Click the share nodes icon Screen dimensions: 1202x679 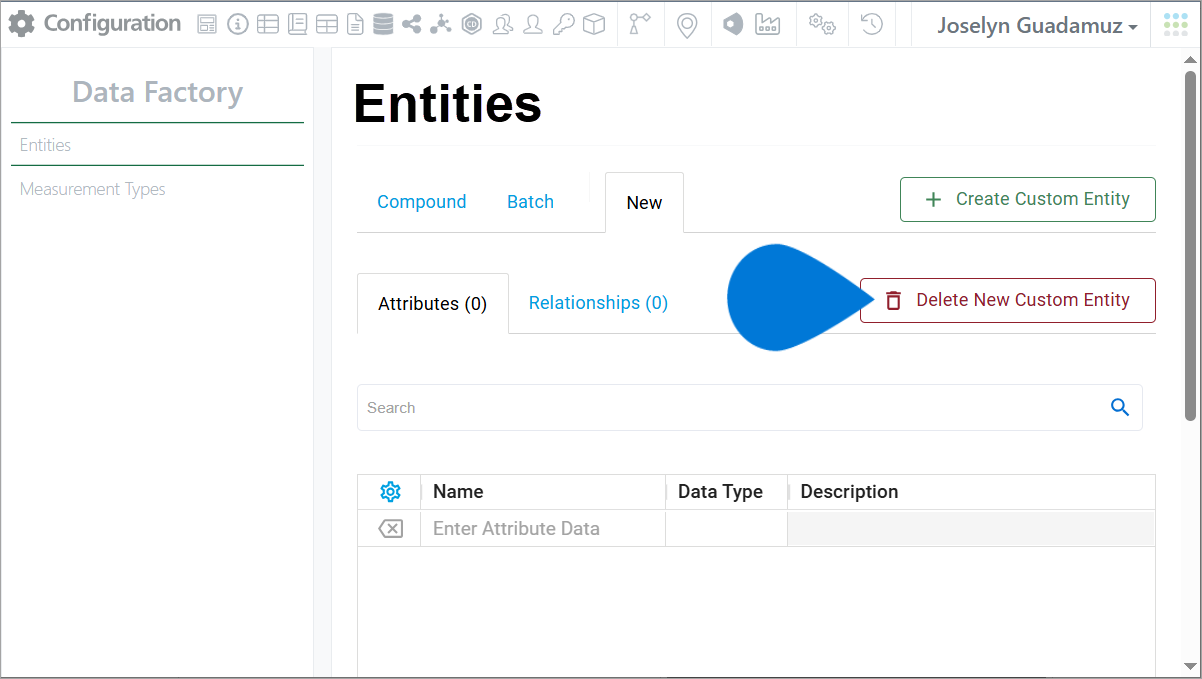coord(411,25)
